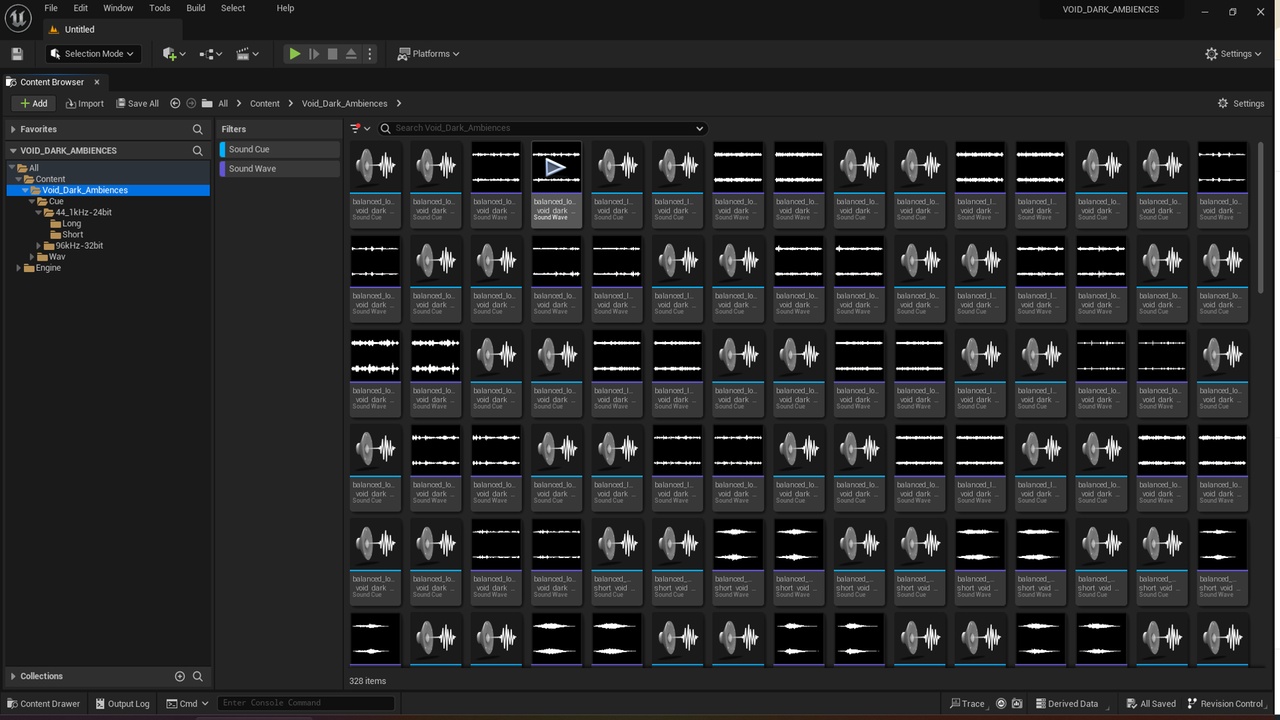Click the folder icon in the path bar
Image resolution: width=1280 pixels, height=720 pixels.
coord(207,103)
